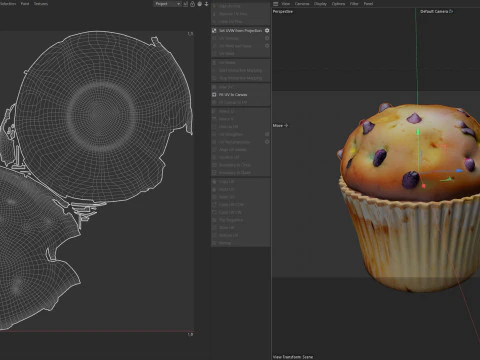Click the green Y-axis move handle
The width and height of the screenshot is (480, 360).
(x=418, y=132)
